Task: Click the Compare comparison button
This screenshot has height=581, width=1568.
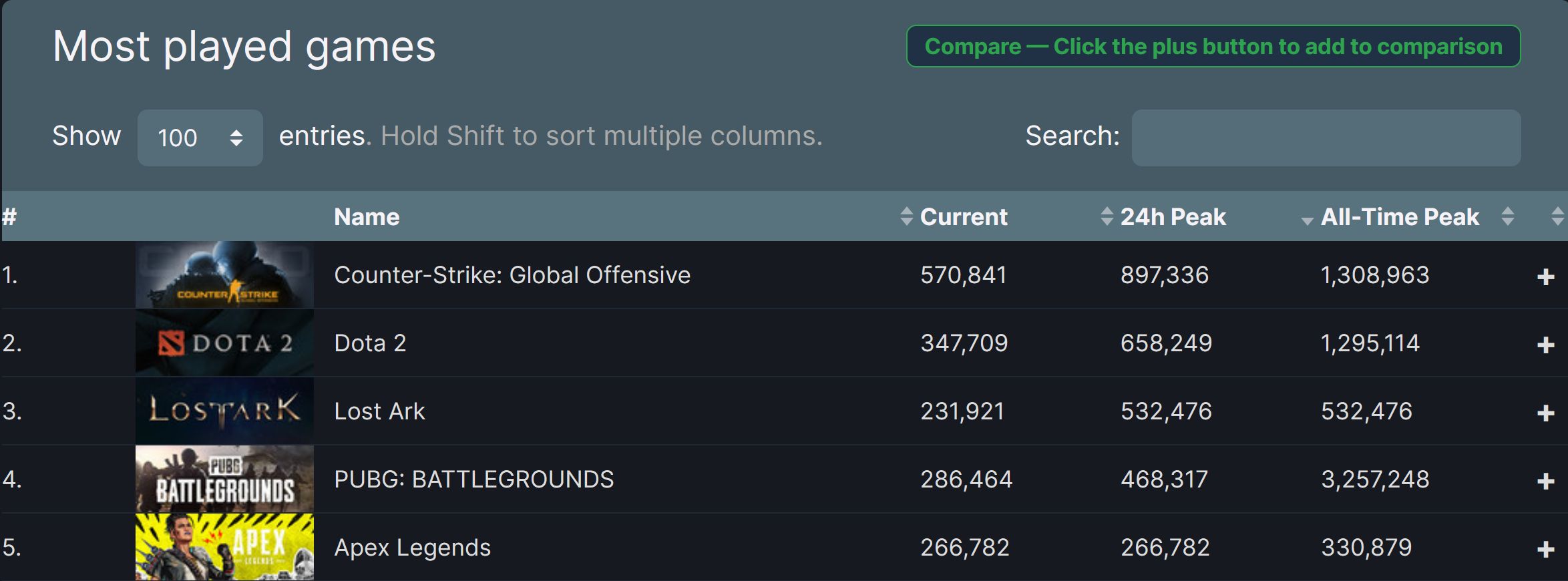Action: pyautogui.click(x=1213, y=46)
